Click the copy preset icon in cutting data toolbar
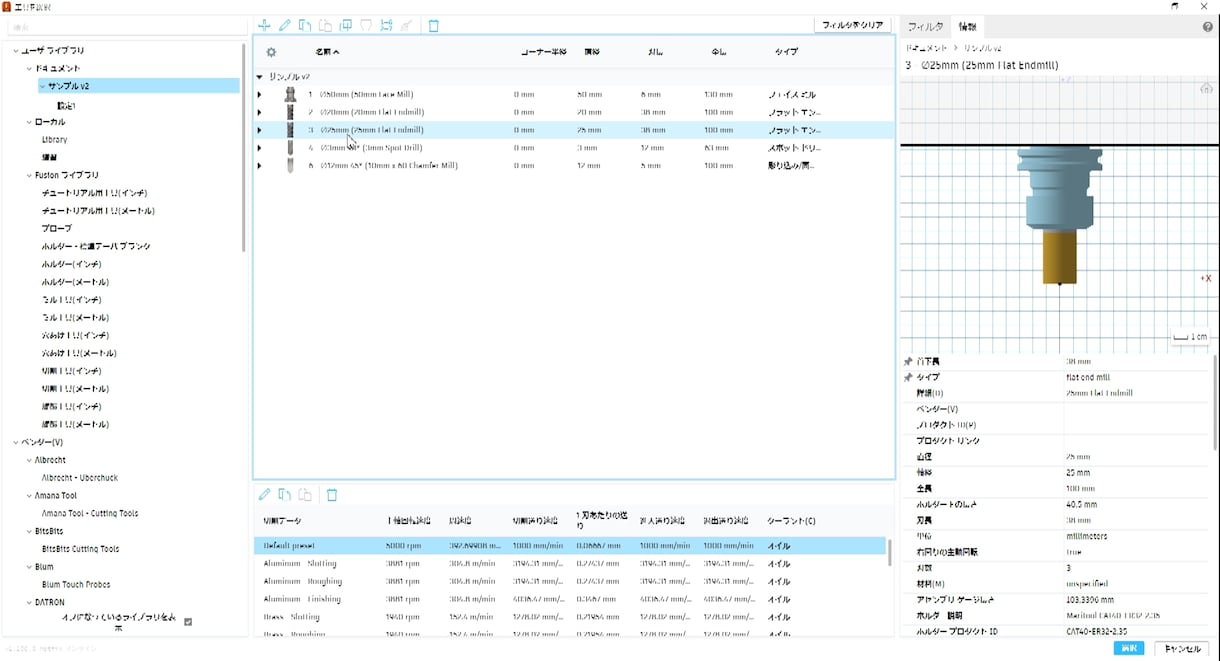This screenshot has height=661, width=1220. tap(285, 495)
